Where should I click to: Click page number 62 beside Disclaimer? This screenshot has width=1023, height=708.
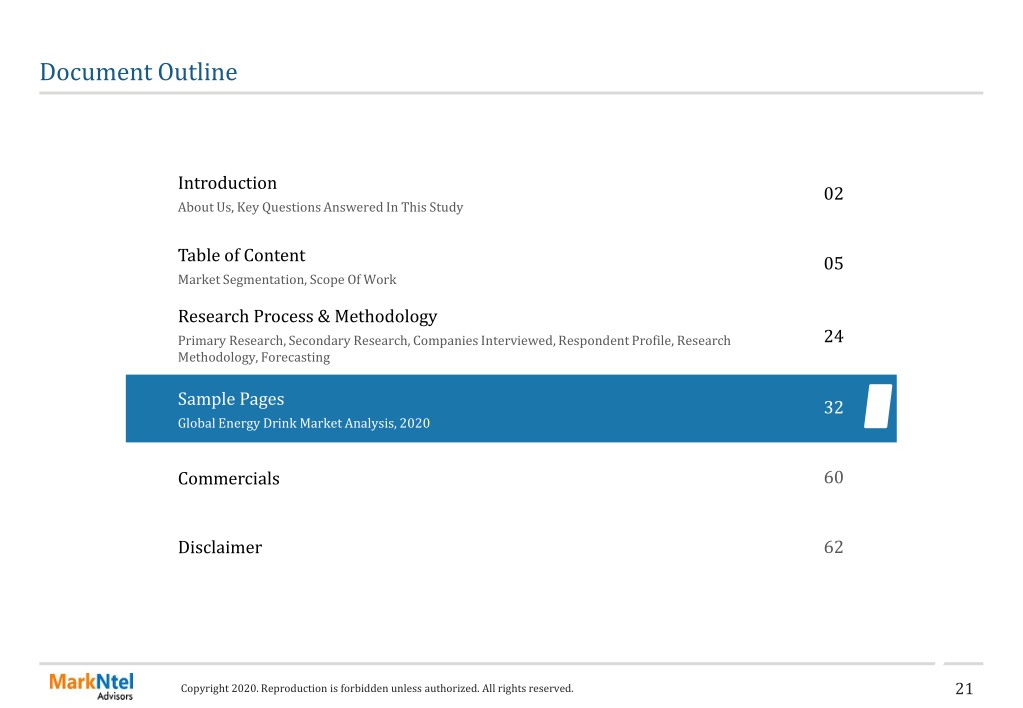[x=833, y=547]
